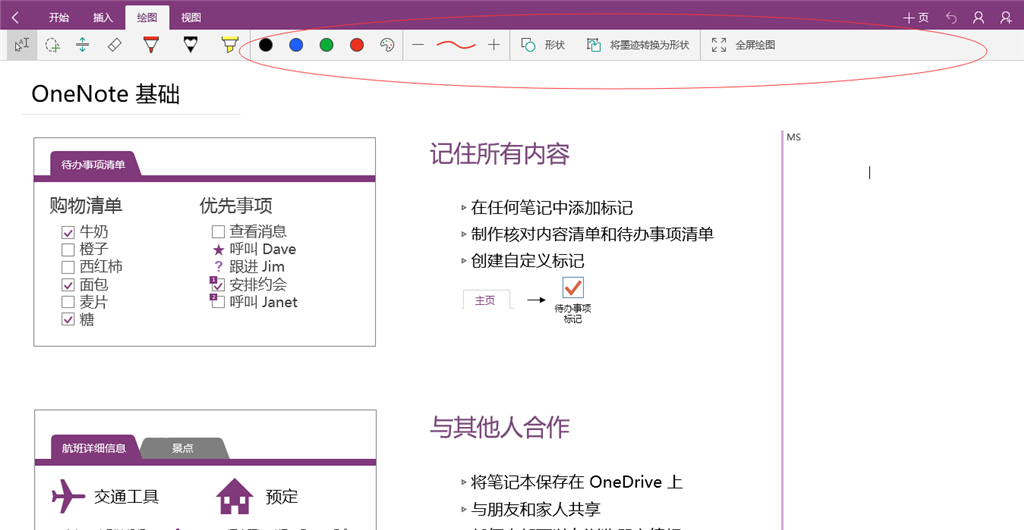Click the 与其他人合作 heading
This screenshot has width=1024, height=530.
pyautogui.click(x=500, y=427)
